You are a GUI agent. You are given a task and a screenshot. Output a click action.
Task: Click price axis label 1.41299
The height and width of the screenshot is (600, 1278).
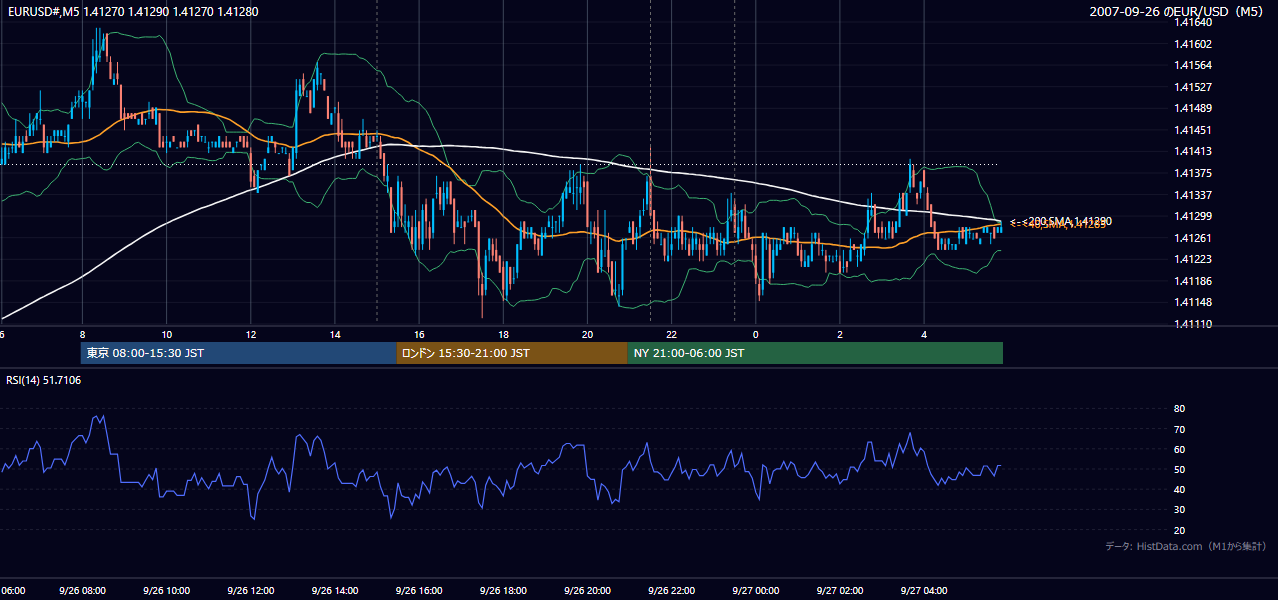[x=1194, y=216]
